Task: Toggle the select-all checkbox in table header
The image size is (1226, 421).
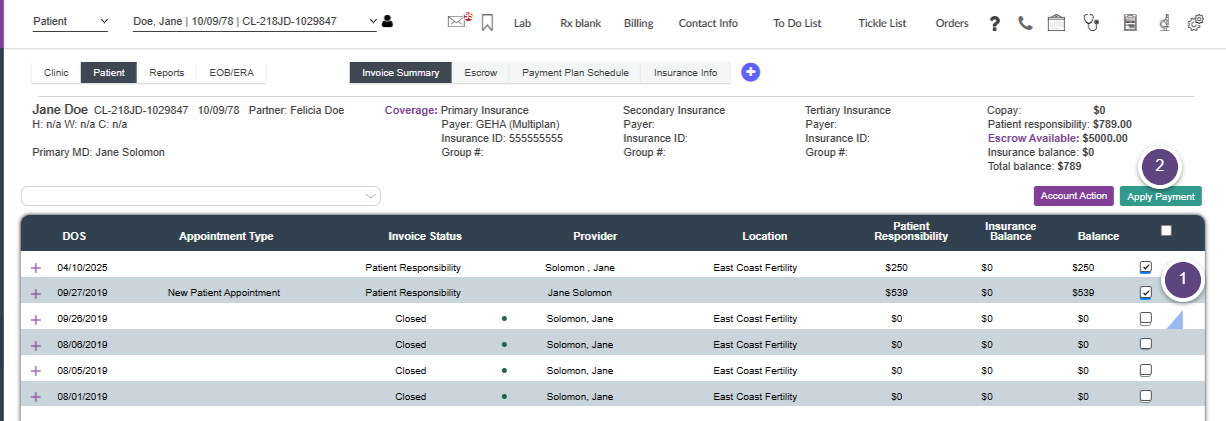Action: (1166, 231)
